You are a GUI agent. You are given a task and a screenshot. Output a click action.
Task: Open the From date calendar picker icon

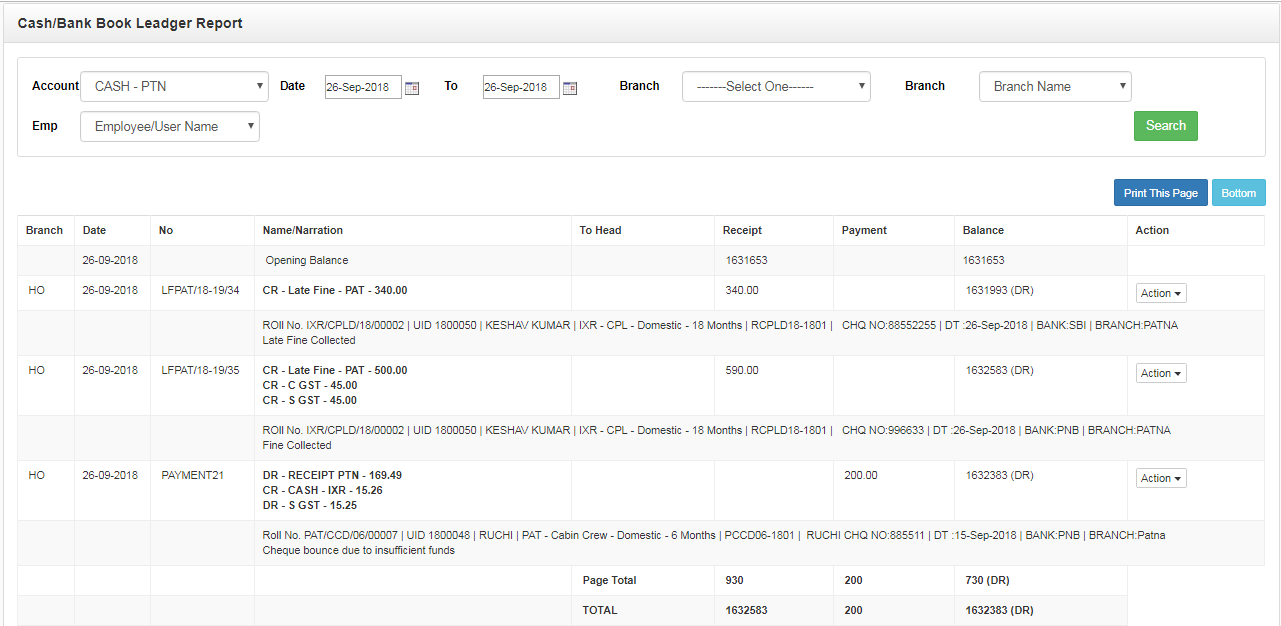click(412, 88)
